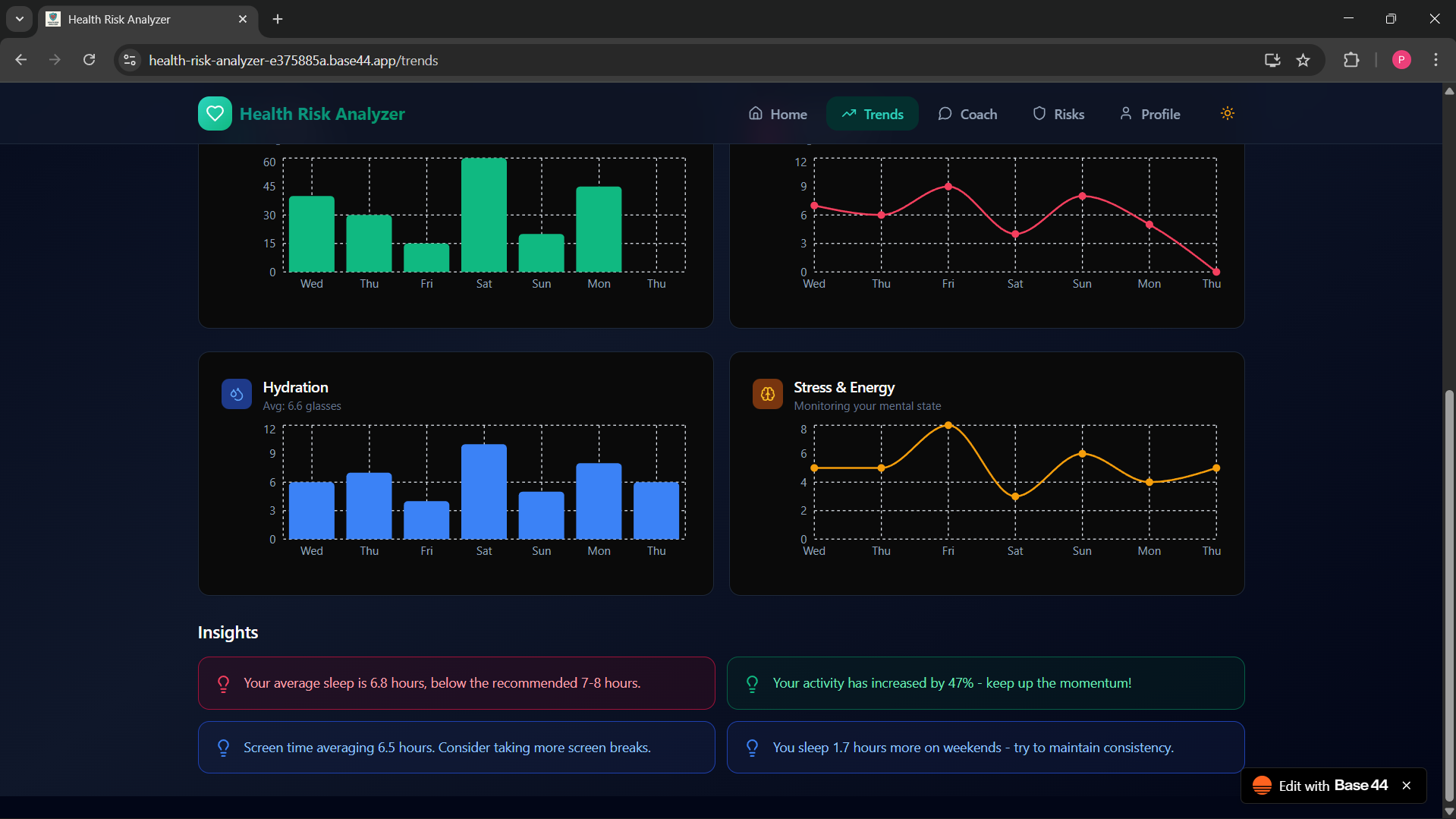Open the Home tab
Screen dimensions: 1456x819
tap(778, 114)
